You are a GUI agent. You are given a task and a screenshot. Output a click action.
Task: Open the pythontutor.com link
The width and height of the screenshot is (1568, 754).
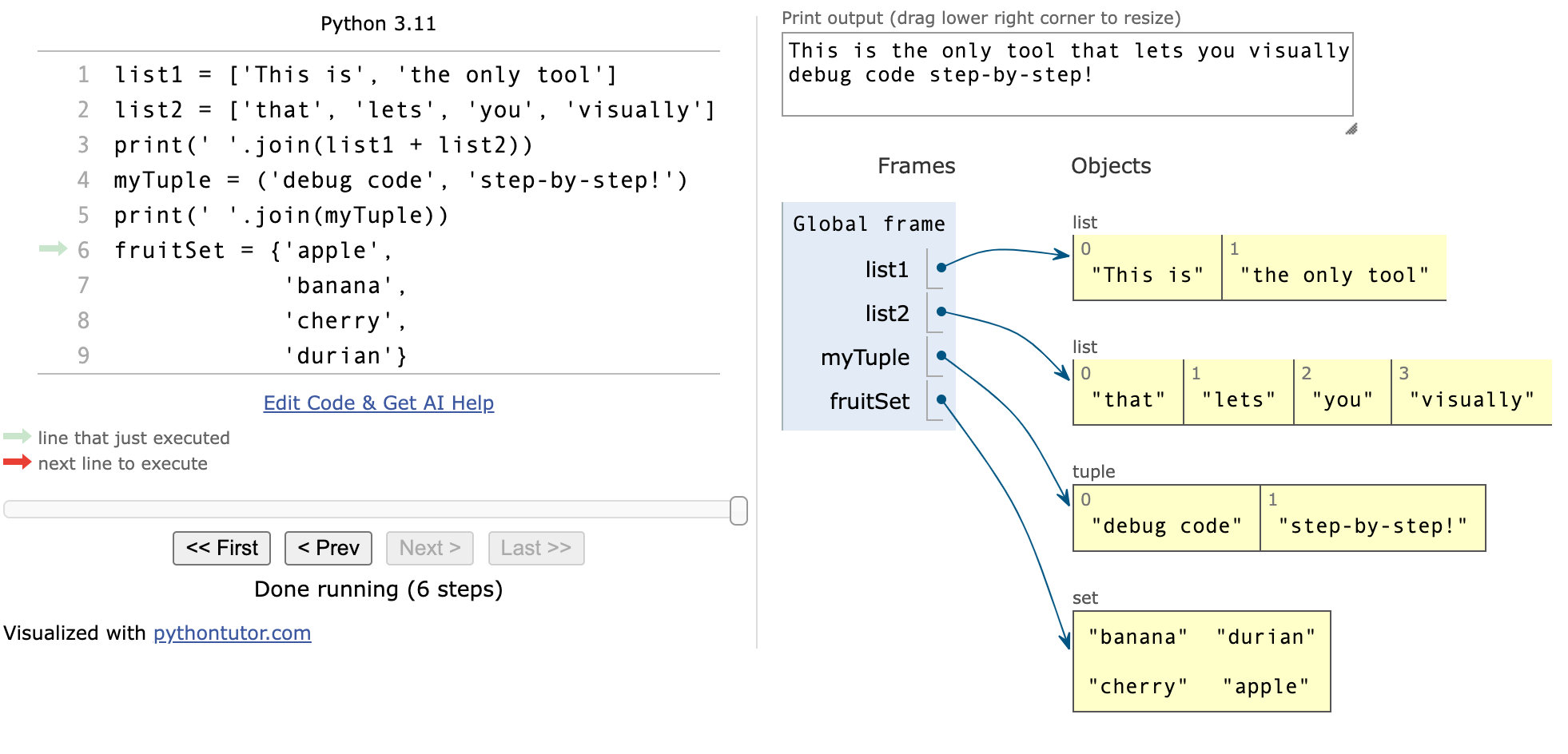pyautogui.click(x=232, y=633)
